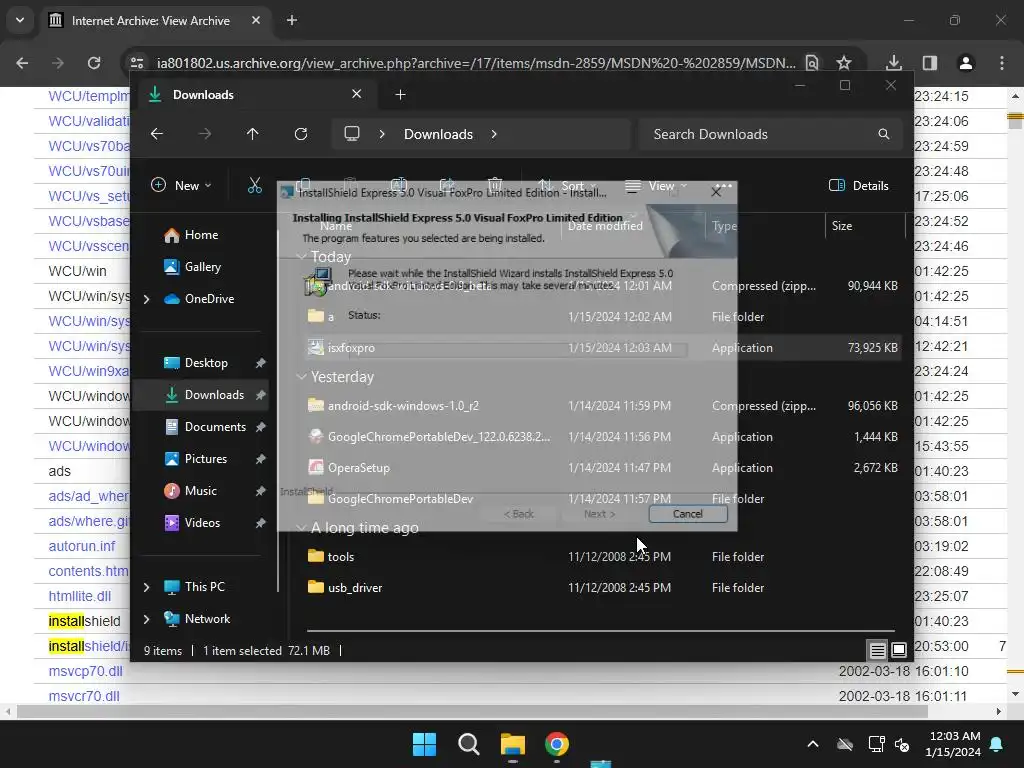Open the New item menu in File Explorer

pyautogui.click(x=182, y=185)
